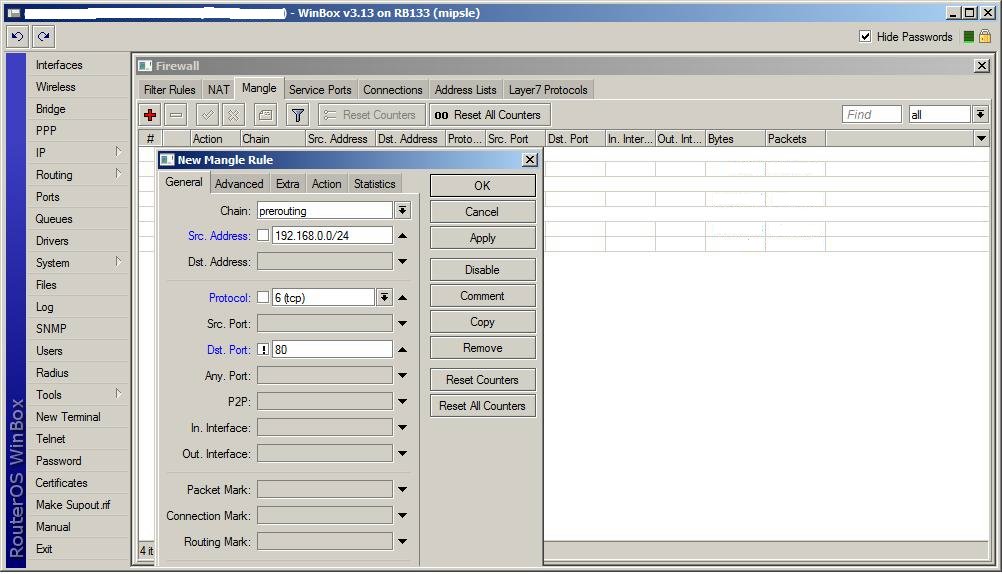The width and height of the screenshot is (1002, 574).
Task: Open the Connections tab
Action: pos(393,90)
